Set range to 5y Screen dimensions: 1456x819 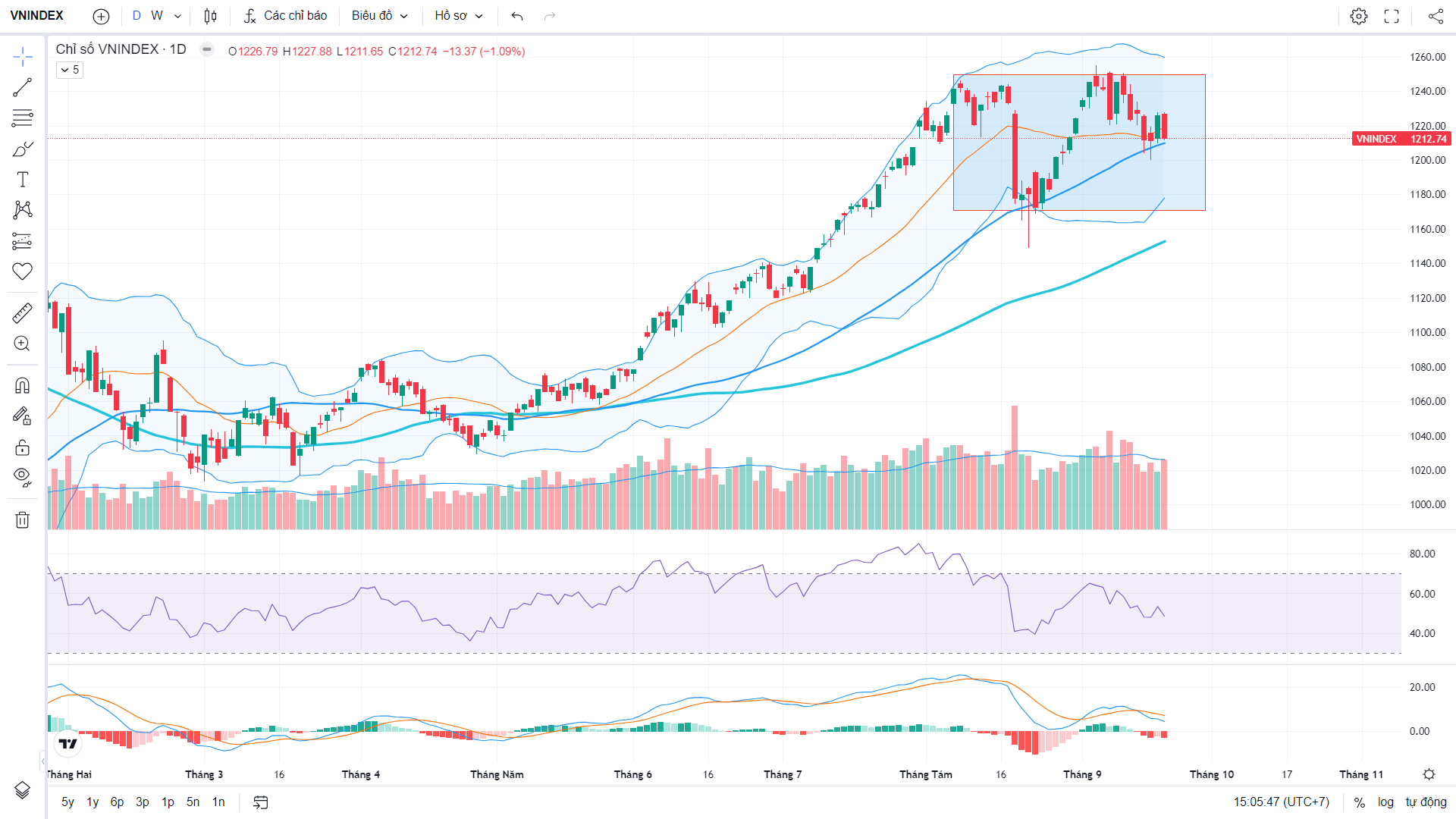pyautogui.click(x=67, y=802)
